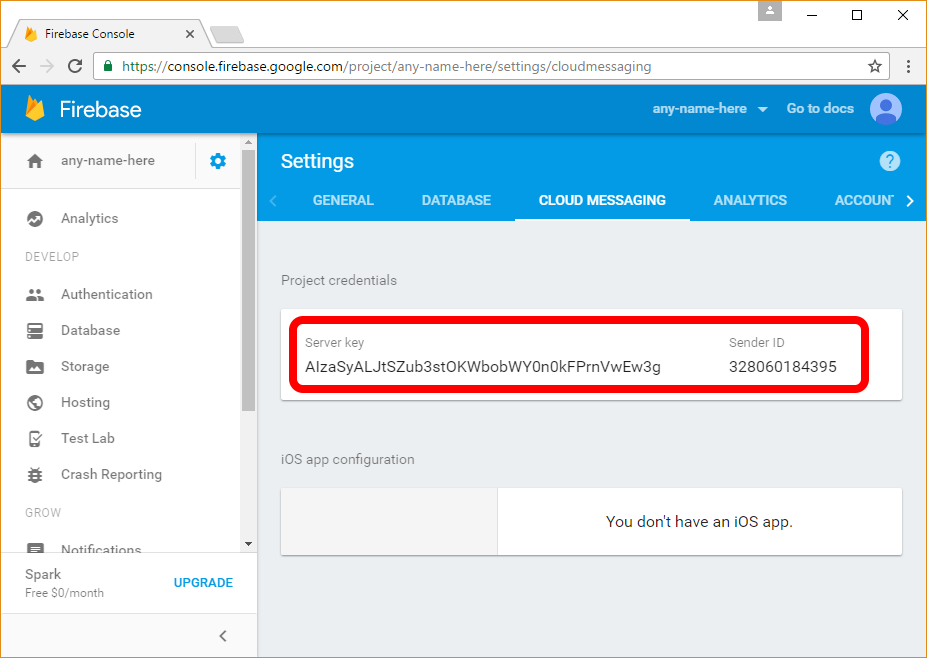This screenshot has width=927, height=658.
Task: Click the browser forward arrow
Action: pyautogui.click(x=47, y=66)
